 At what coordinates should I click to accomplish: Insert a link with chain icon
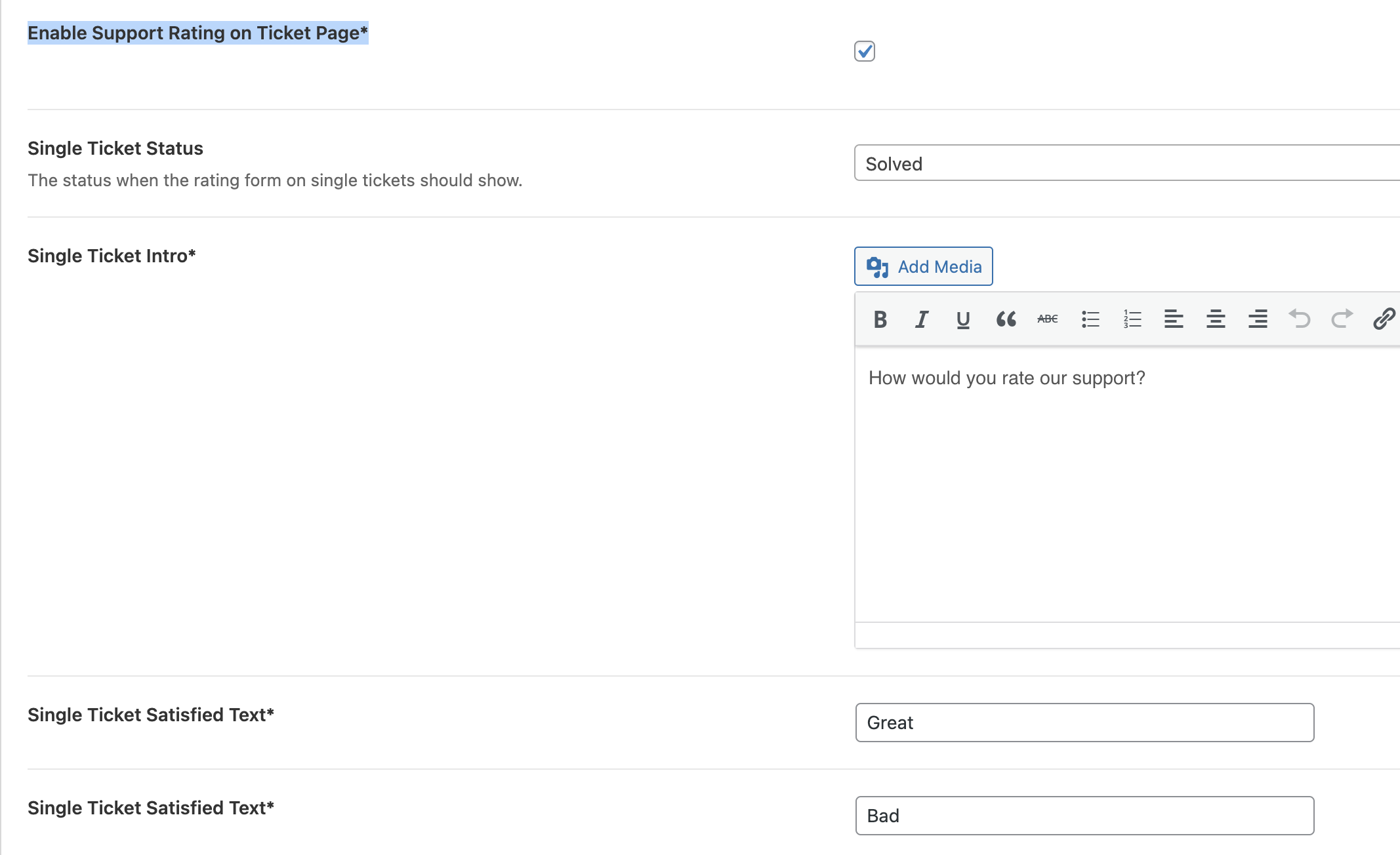[1384, 319]
